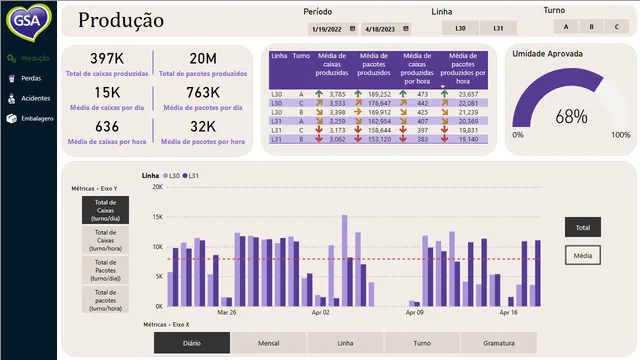Switch the chart to Total
640x360 pixels.
tap(583, 227)
